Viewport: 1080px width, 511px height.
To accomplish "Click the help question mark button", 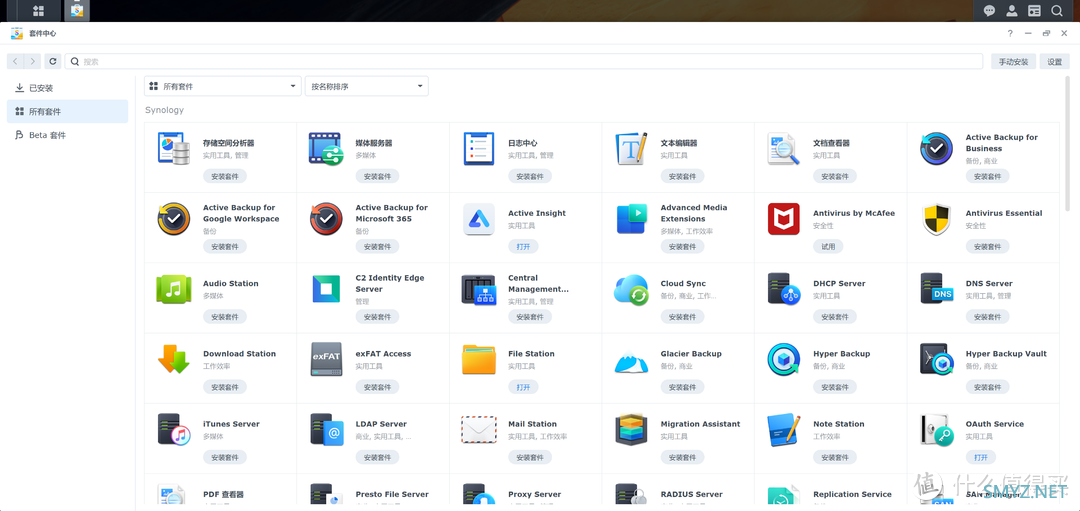I will click(1010, 33).
